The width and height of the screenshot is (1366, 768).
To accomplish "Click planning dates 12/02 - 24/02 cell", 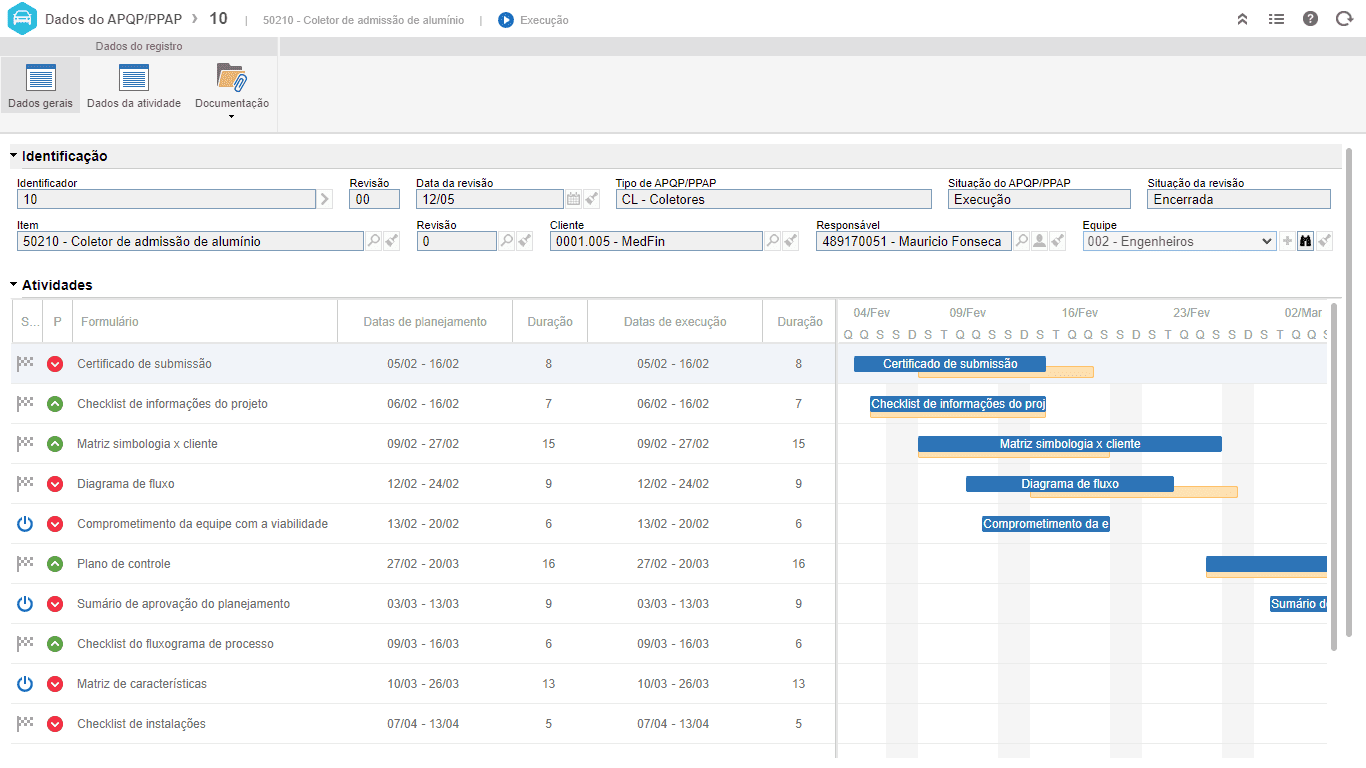I will pyautogui.click(x=423, y=484).
